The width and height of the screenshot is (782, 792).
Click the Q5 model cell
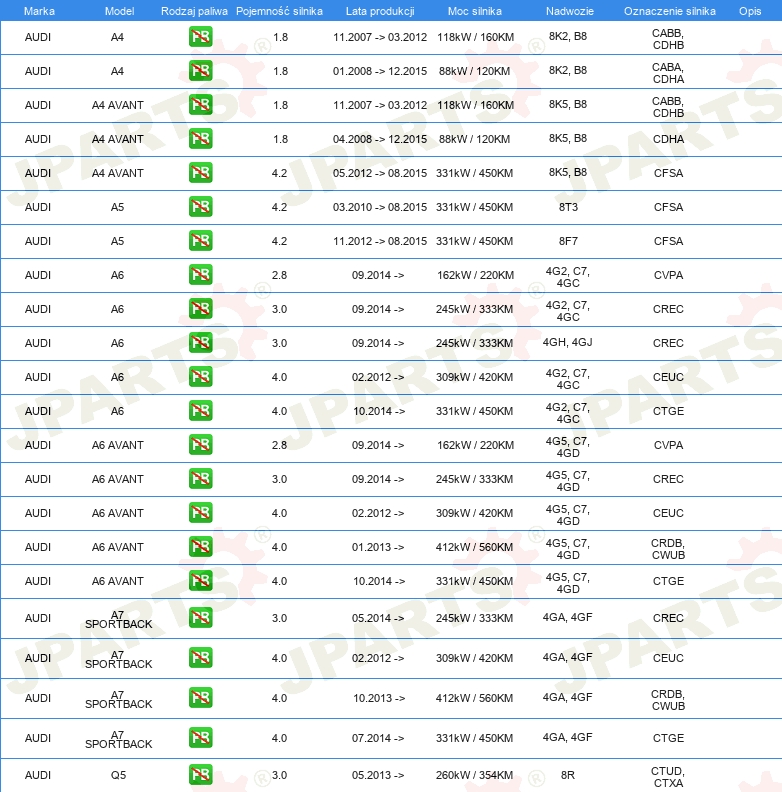click(x=118, y=775)
